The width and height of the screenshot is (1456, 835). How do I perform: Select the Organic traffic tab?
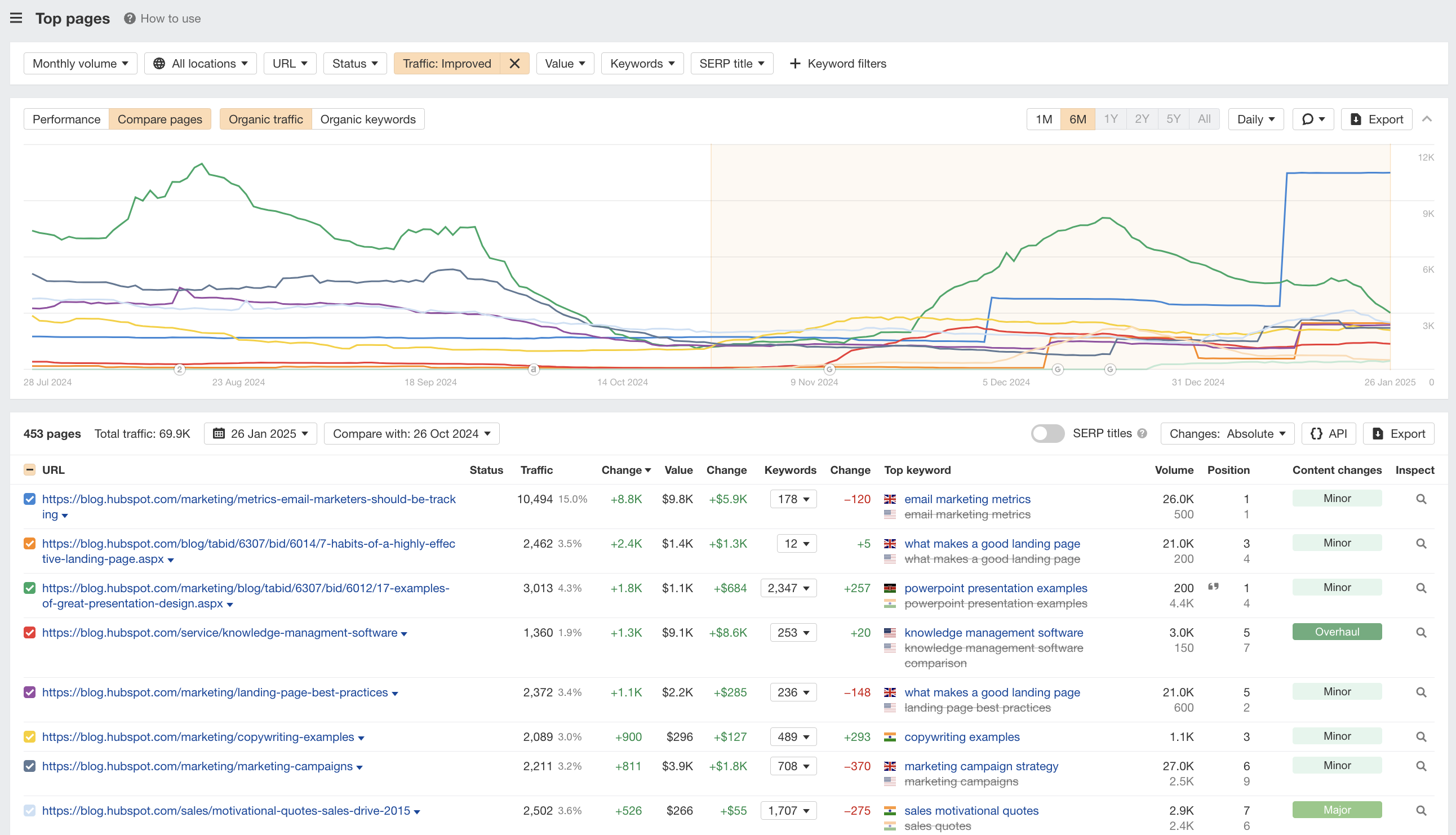point(265,119)
